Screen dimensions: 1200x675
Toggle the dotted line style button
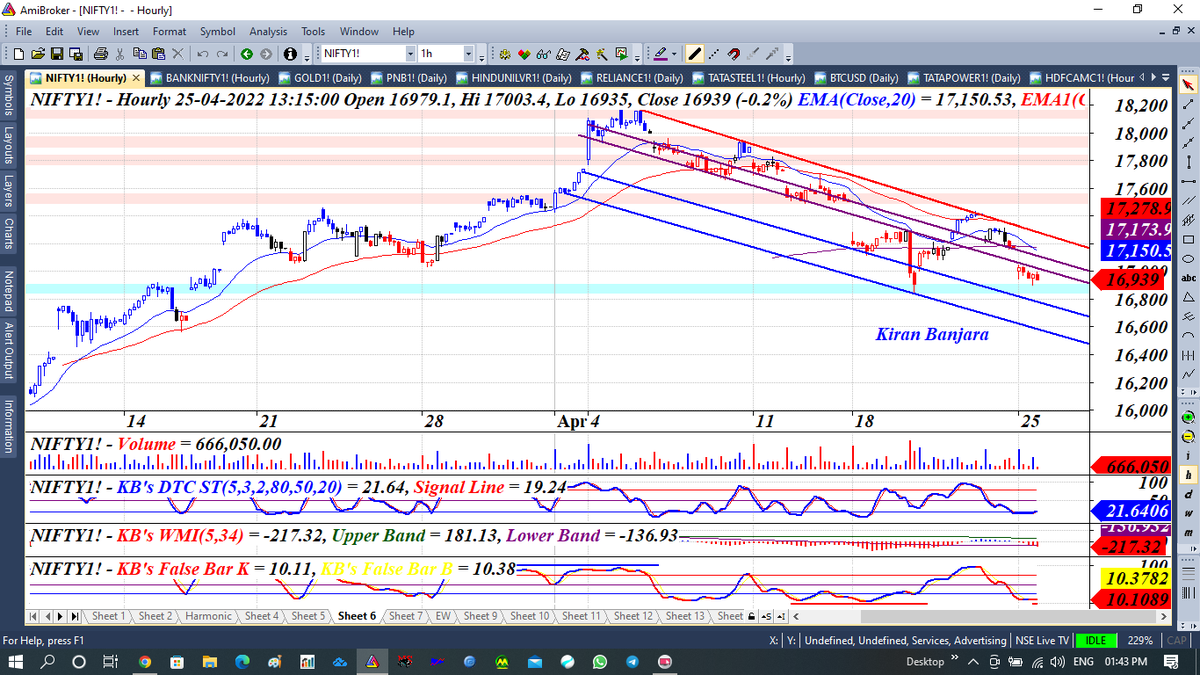click(713, 52)
